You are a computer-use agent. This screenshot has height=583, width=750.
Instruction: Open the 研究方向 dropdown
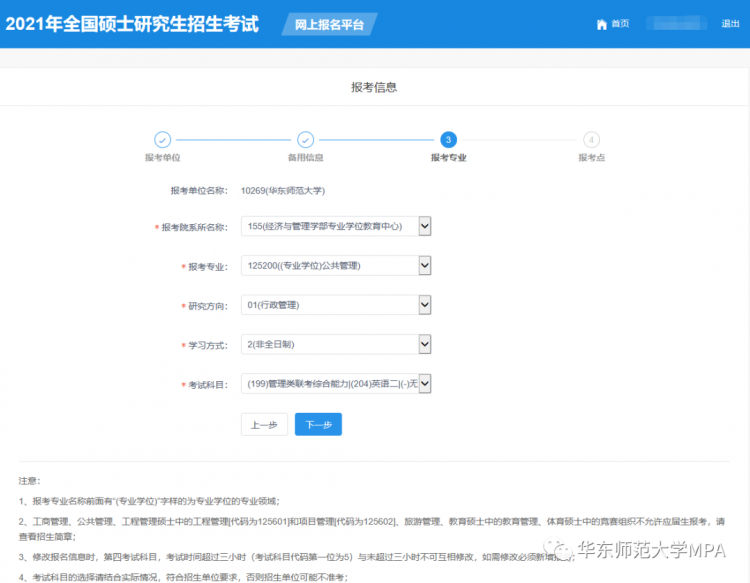click(336, 305)
